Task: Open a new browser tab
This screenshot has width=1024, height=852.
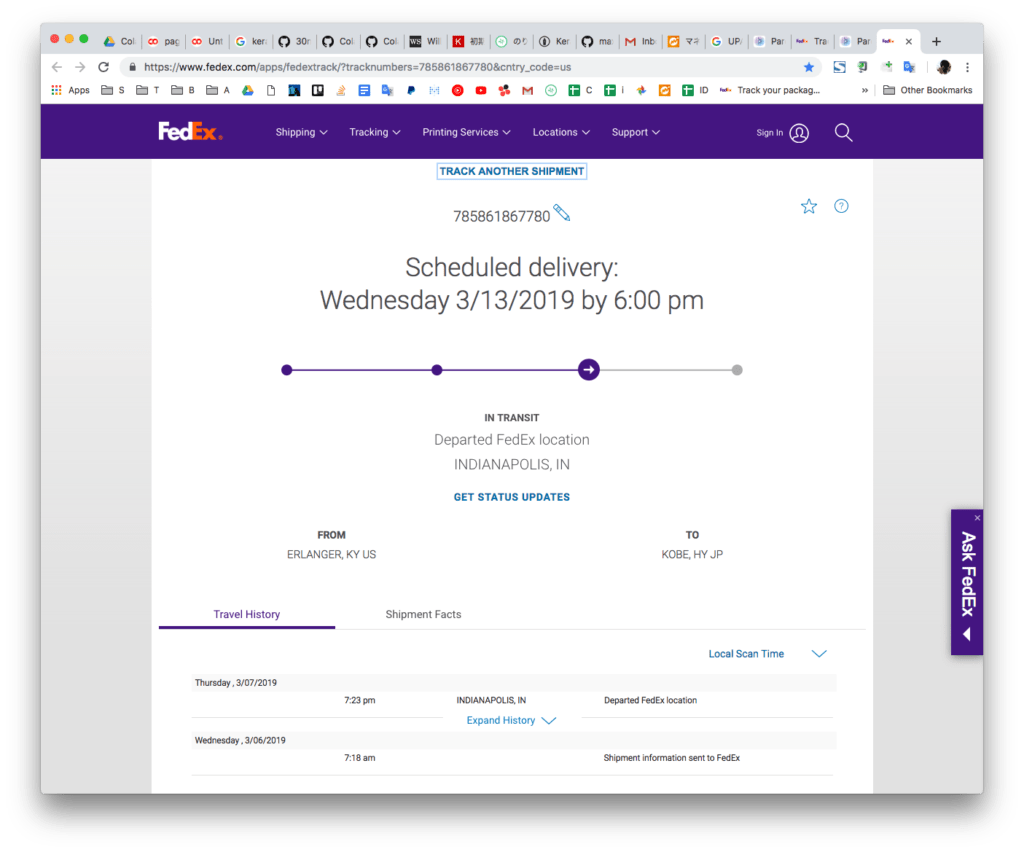Action: coord(936,41)
